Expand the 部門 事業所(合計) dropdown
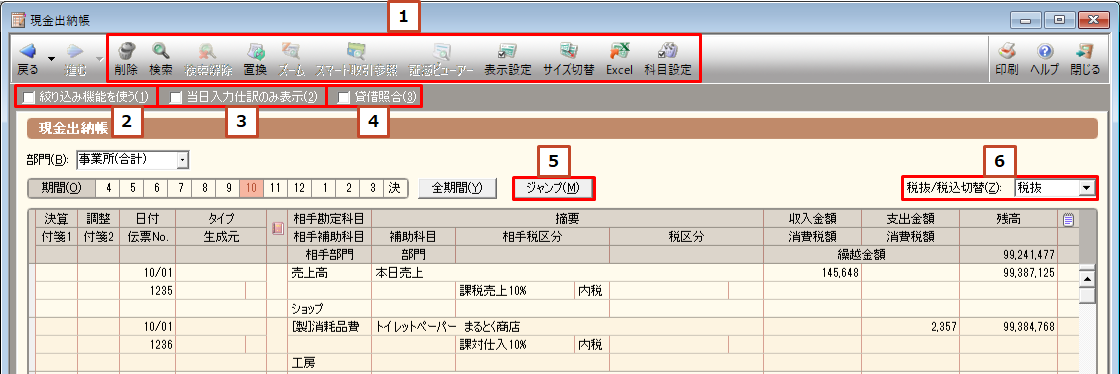The width and height of the screenshot is (1120, 374). coord(183,160)
